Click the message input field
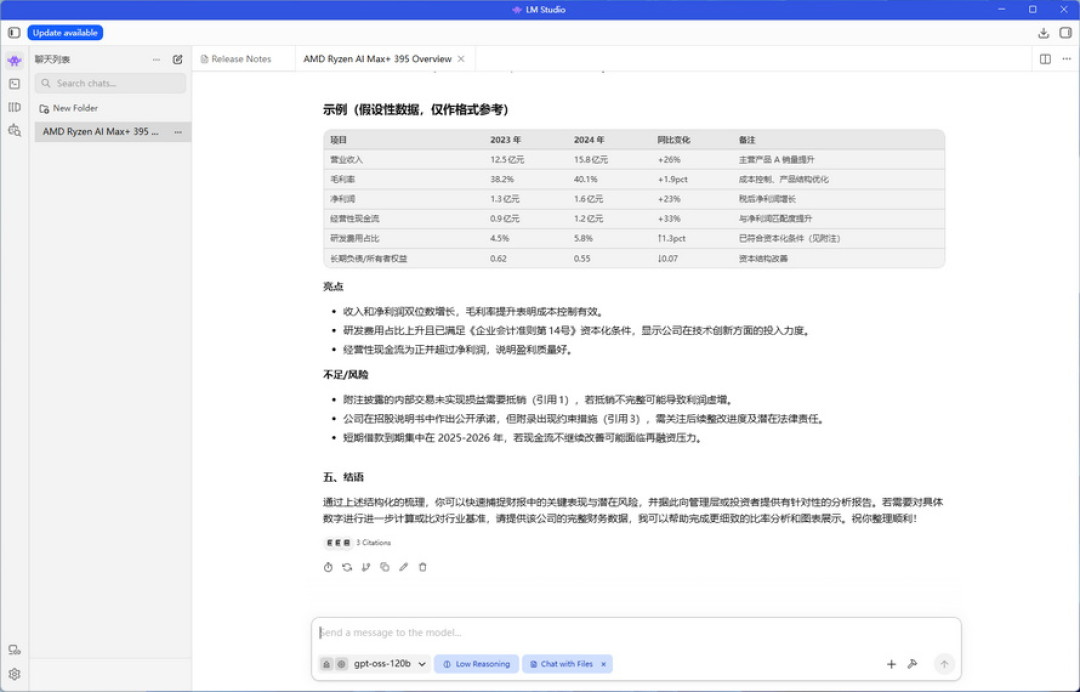Image resolution: width=1080 pixels, height=692 pixels. pos(636,633)
